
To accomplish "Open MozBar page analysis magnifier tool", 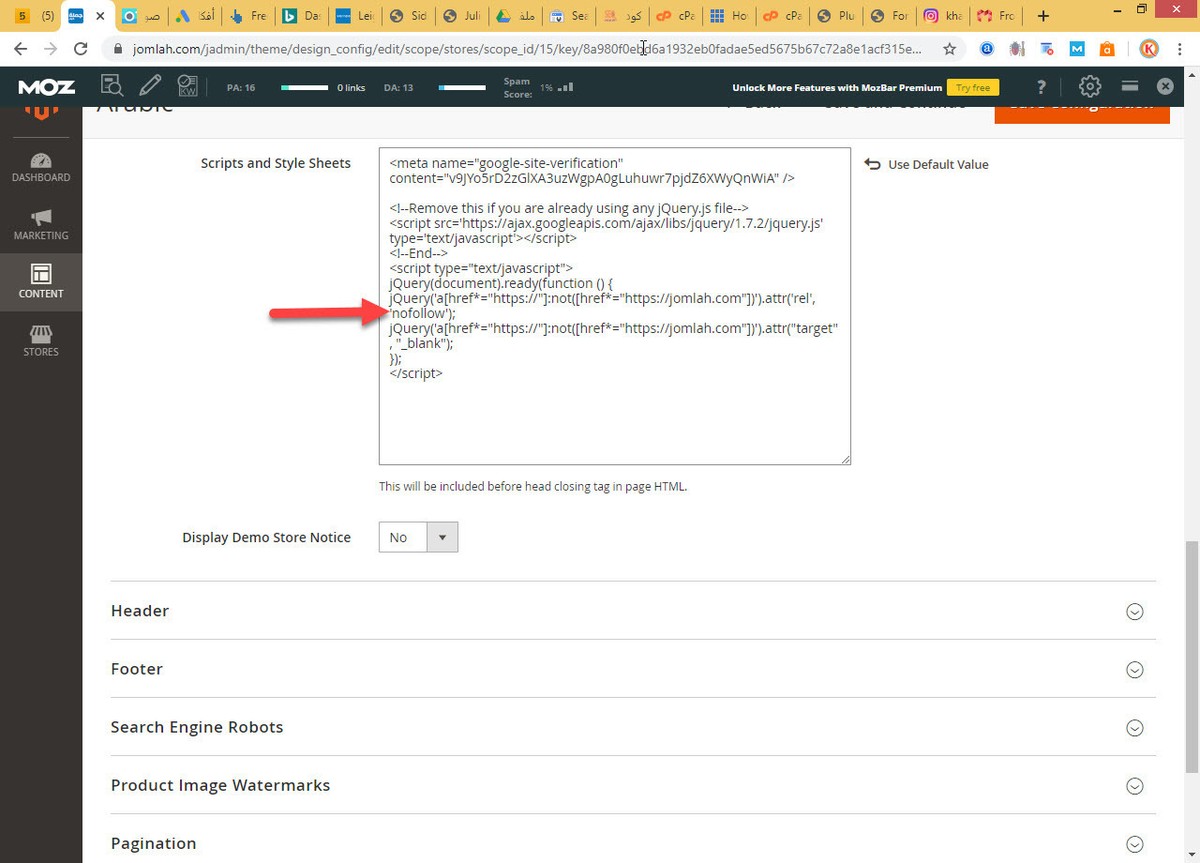I will [112, 86].
